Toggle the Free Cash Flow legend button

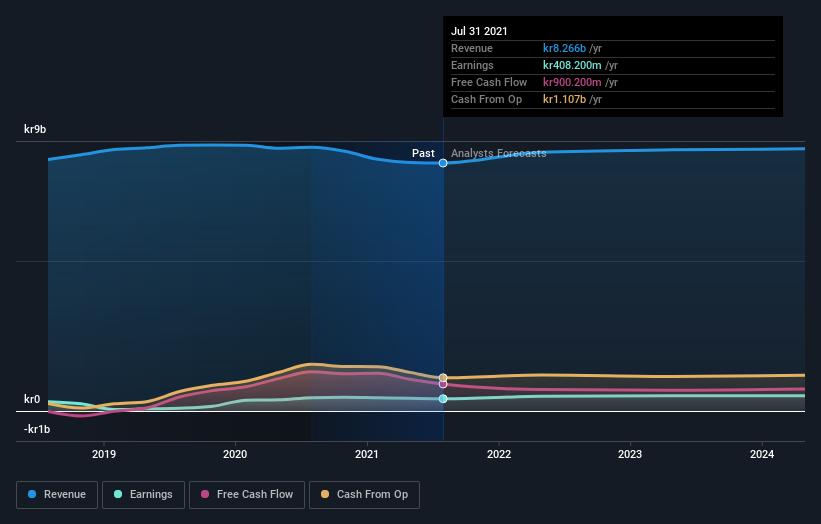pos(247,495)
